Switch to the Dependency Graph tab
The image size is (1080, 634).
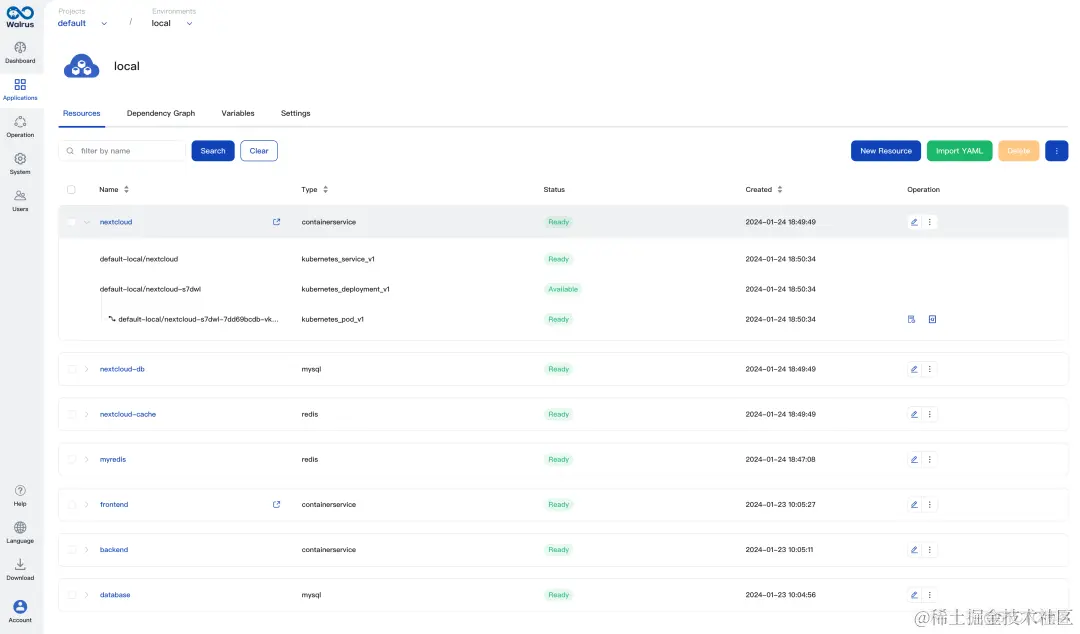pos(160,113)
